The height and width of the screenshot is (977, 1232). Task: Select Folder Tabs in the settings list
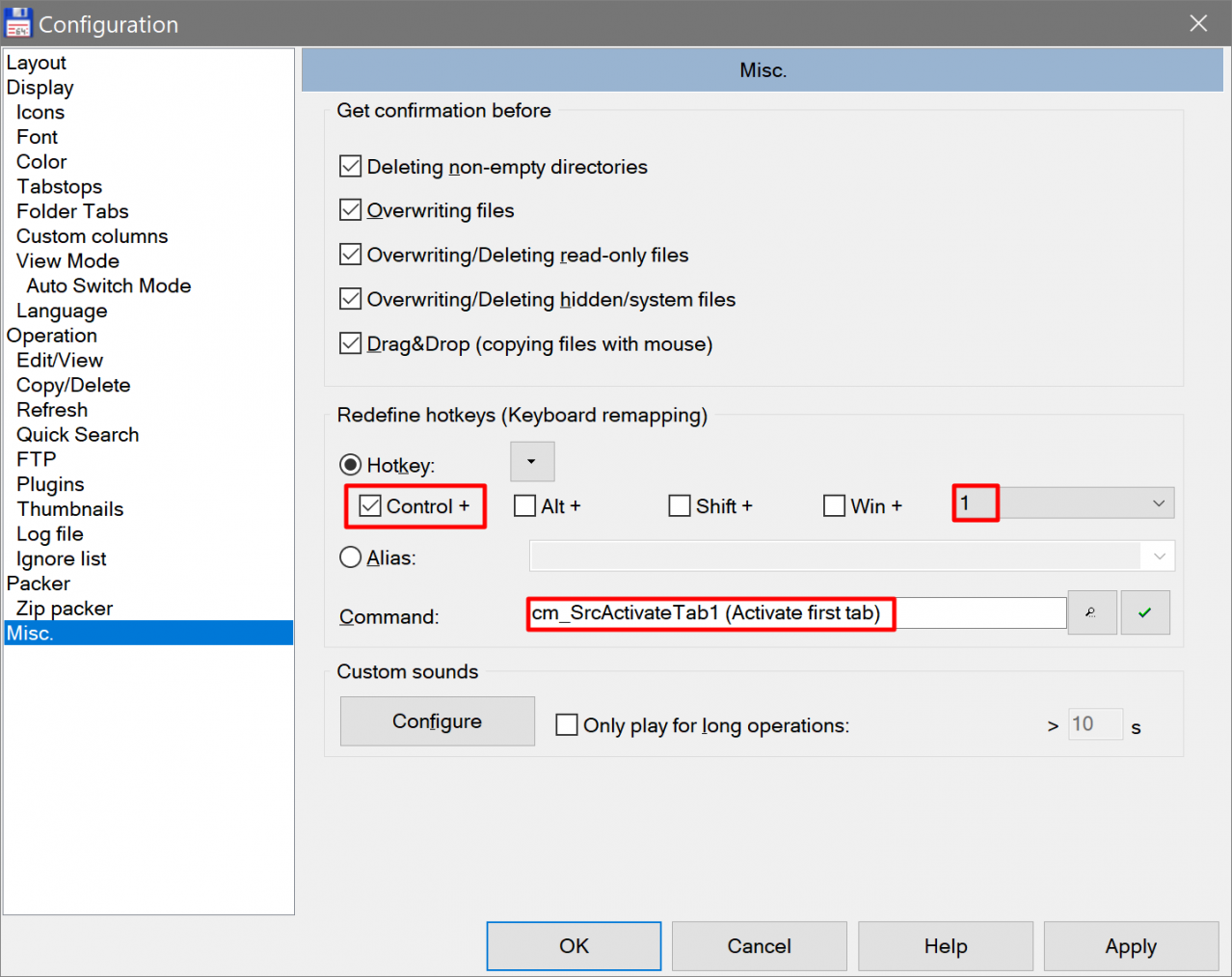click(72, 211)
